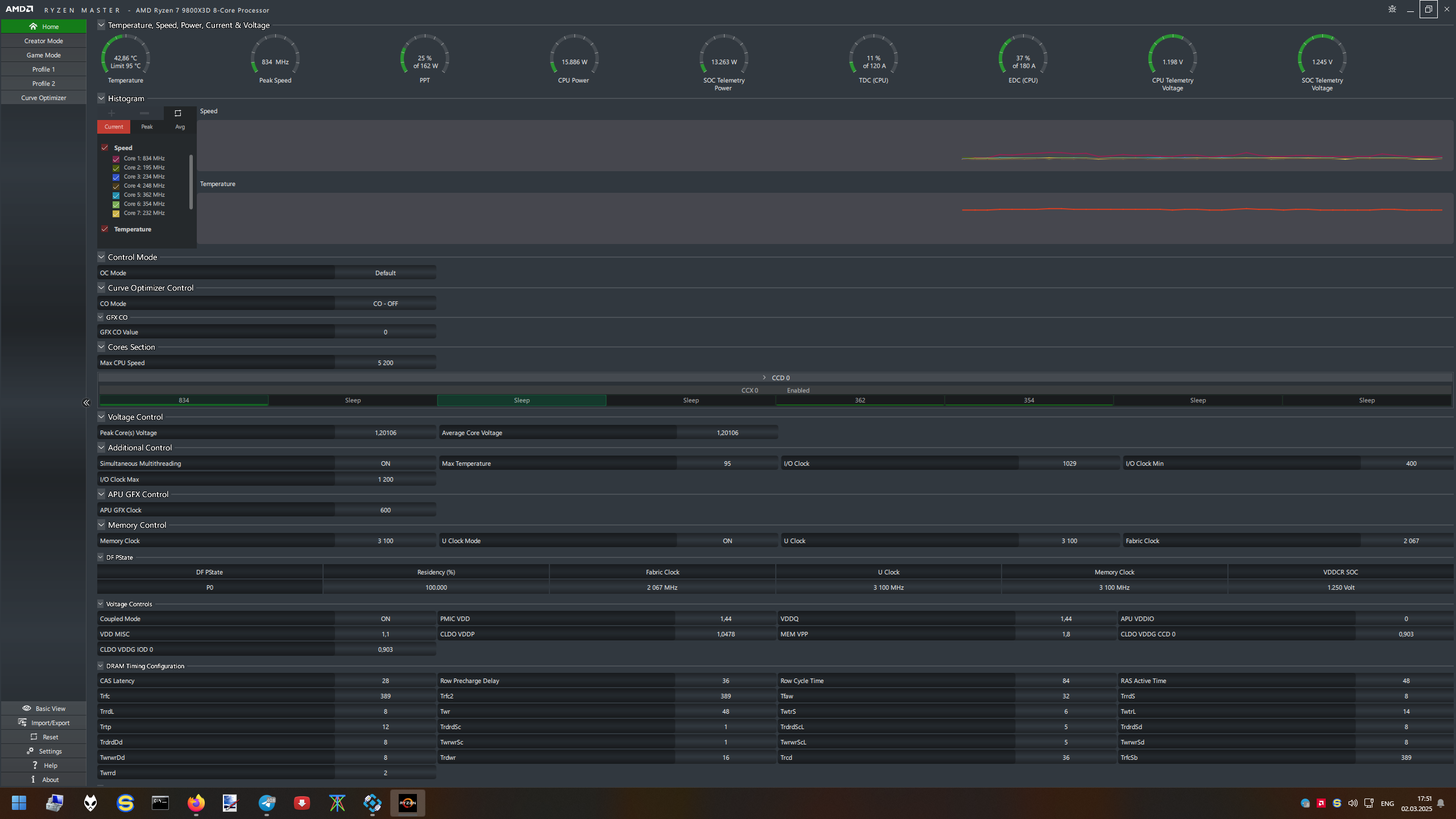The image size is (1456, 819).
Task: Toggle the Core 1 speed checkbox
Action: point(116,159)
